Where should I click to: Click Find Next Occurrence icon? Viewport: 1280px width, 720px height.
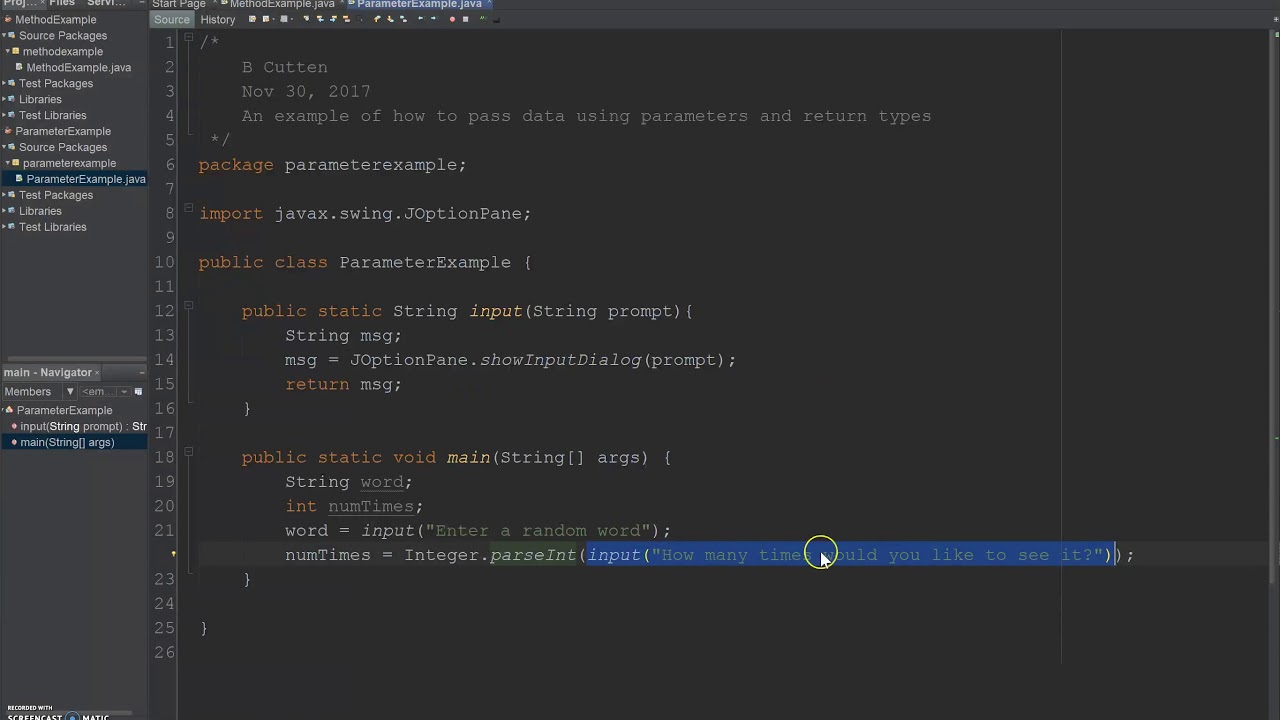click(x=333, y=19)
